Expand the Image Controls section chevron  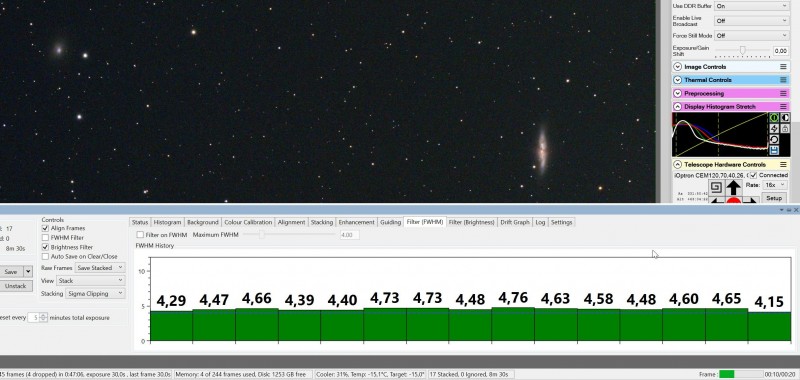point(678,67)
